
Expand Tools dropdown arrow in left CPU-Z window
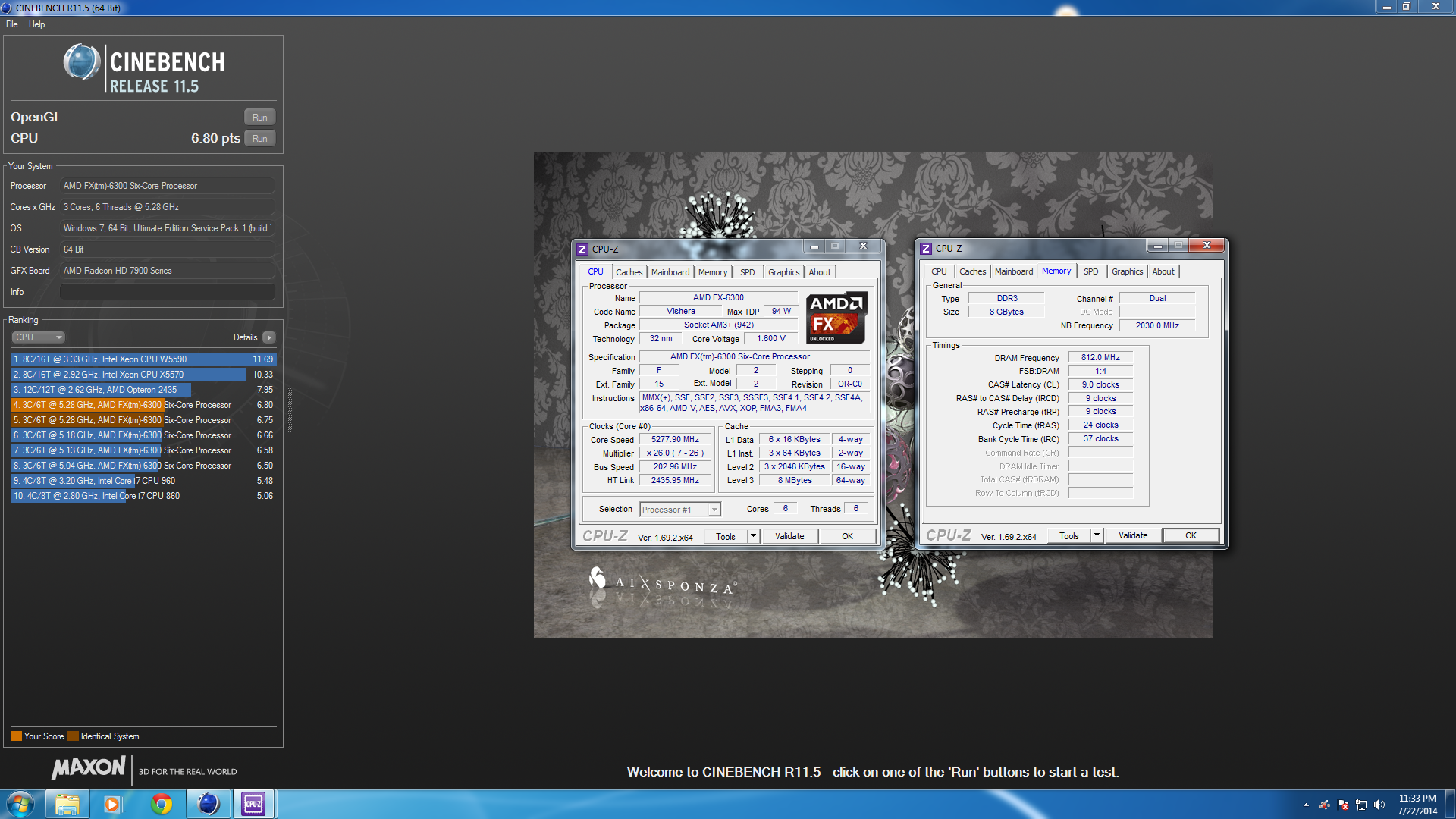(x=753, y=536)
